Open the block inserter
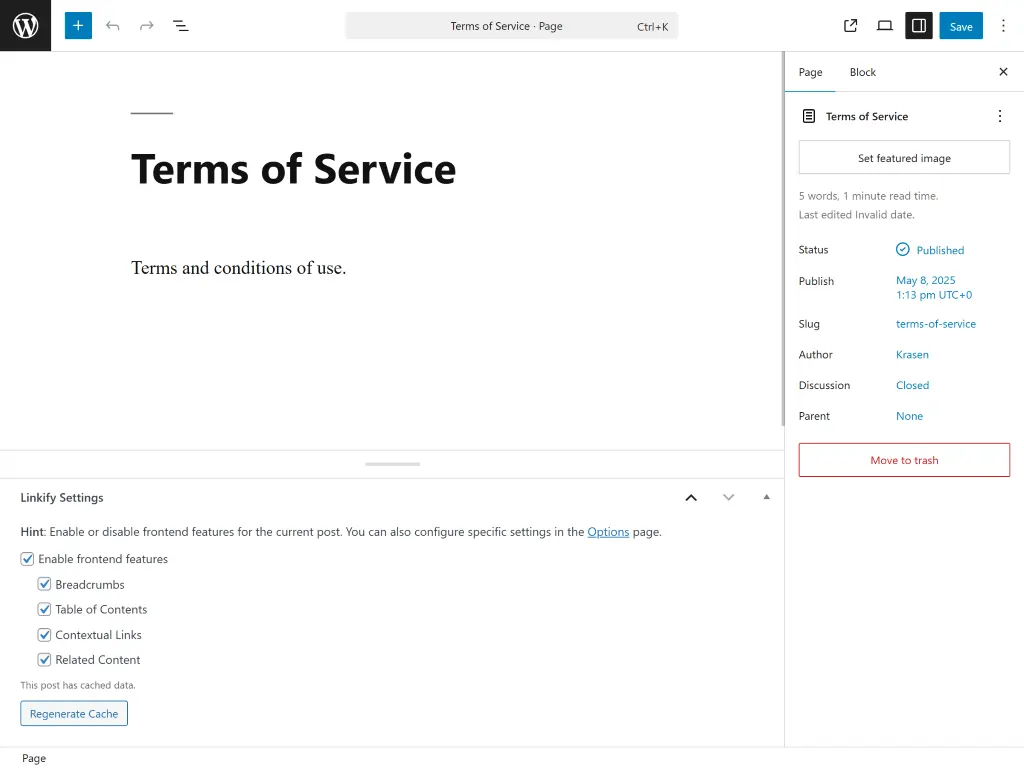 pyautogui.click(x=78, y=25)
